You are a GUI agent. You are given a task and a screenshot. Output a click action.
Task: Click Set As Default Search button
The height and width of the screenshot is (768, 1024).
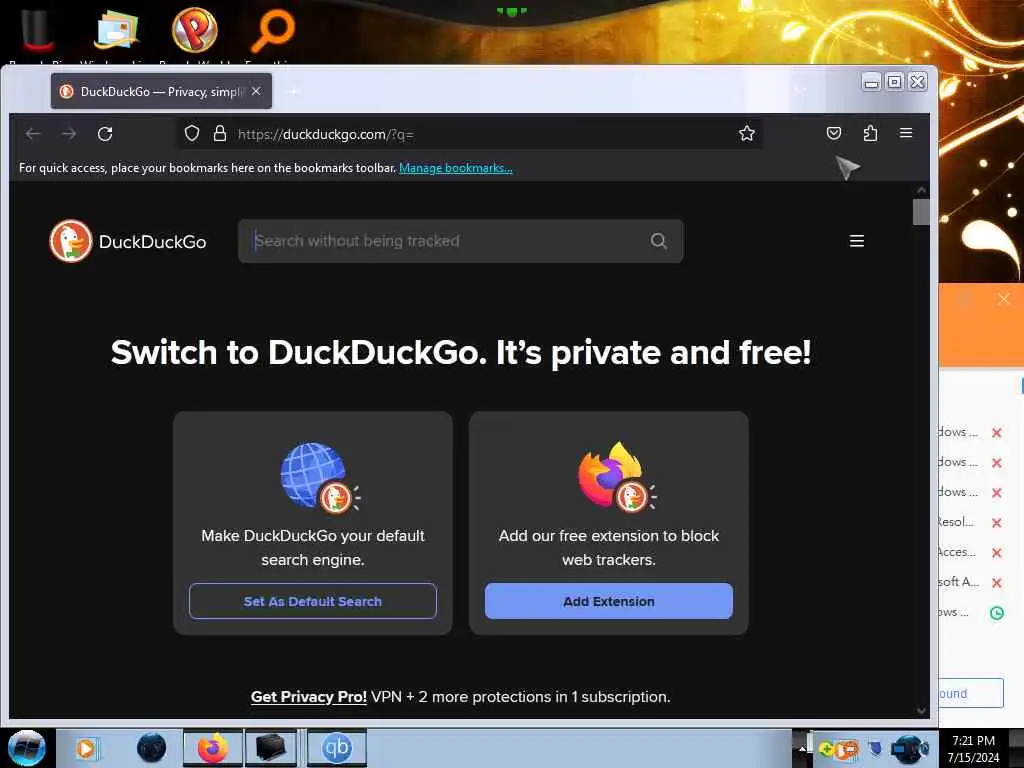[313, 601]
